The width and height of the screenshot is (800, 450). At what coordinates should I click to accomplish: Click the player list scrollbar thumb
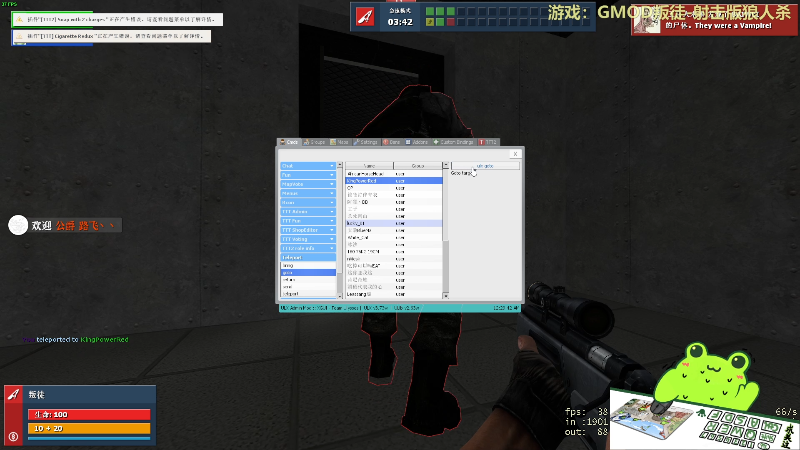445,204
